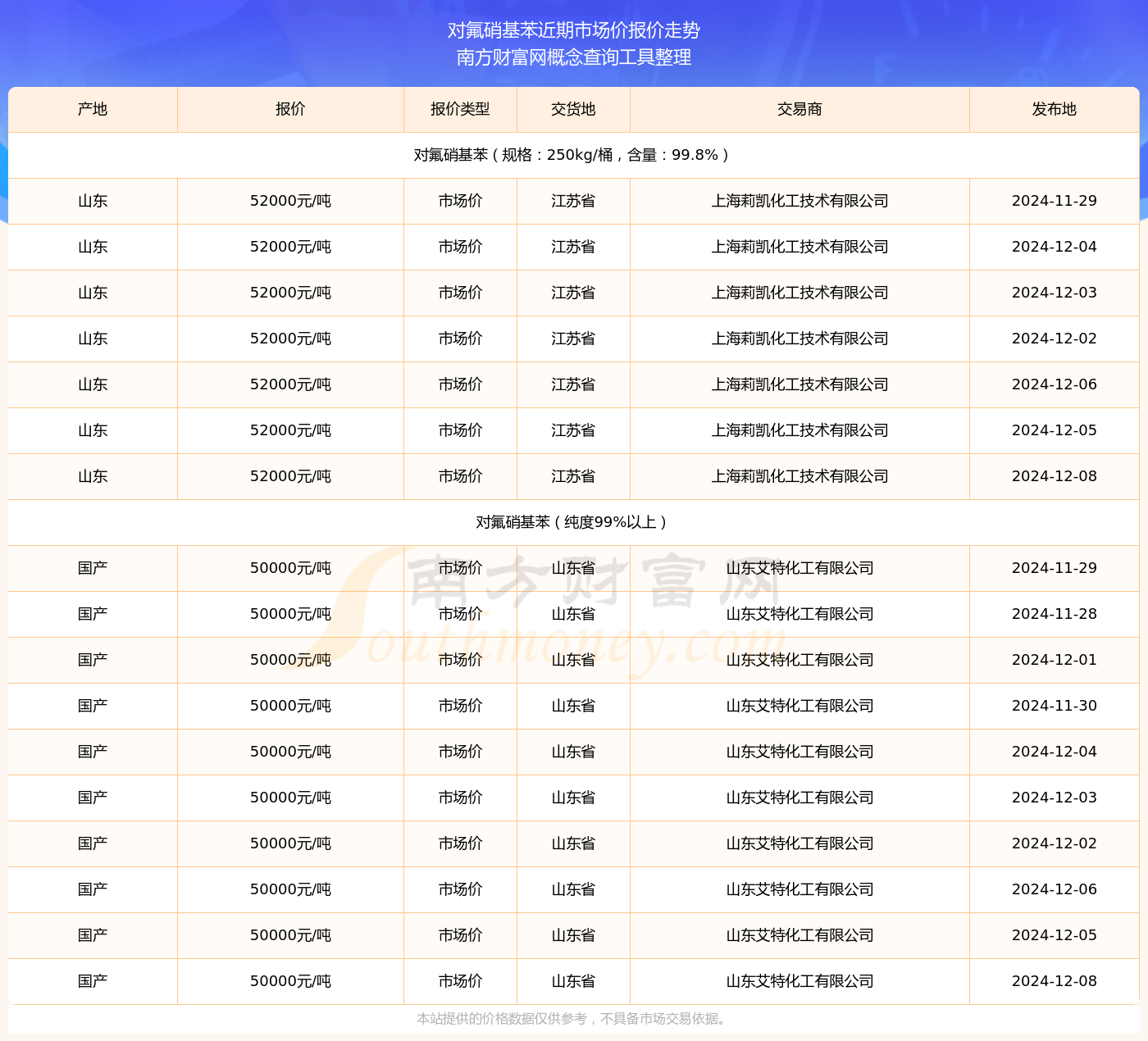Screen dimensions: 1148x1041
Task: Select date 2024-12-08 in 上海莉凯 row
Action: point(1055,476)
